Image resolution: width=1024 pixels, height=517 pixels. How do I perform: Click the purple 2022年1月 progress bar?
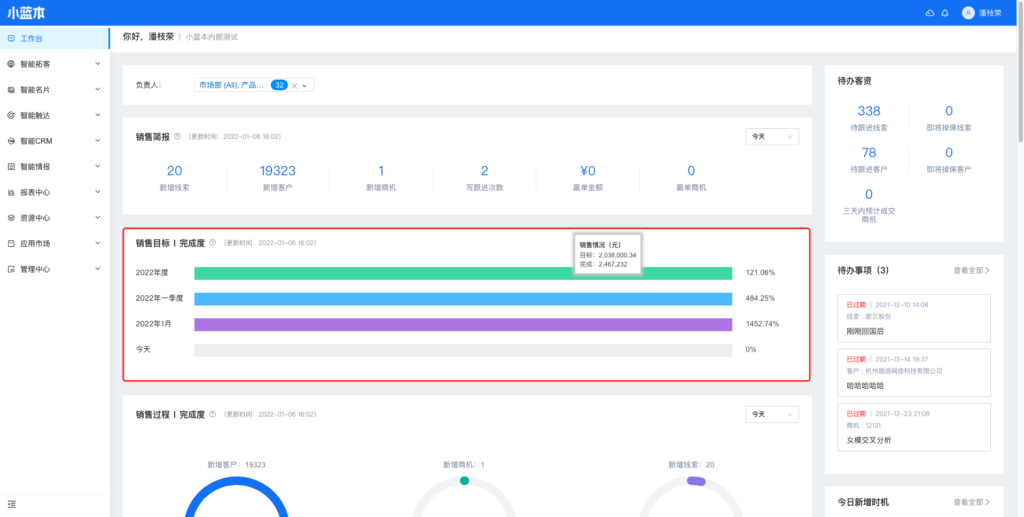(x=463, y=324)
